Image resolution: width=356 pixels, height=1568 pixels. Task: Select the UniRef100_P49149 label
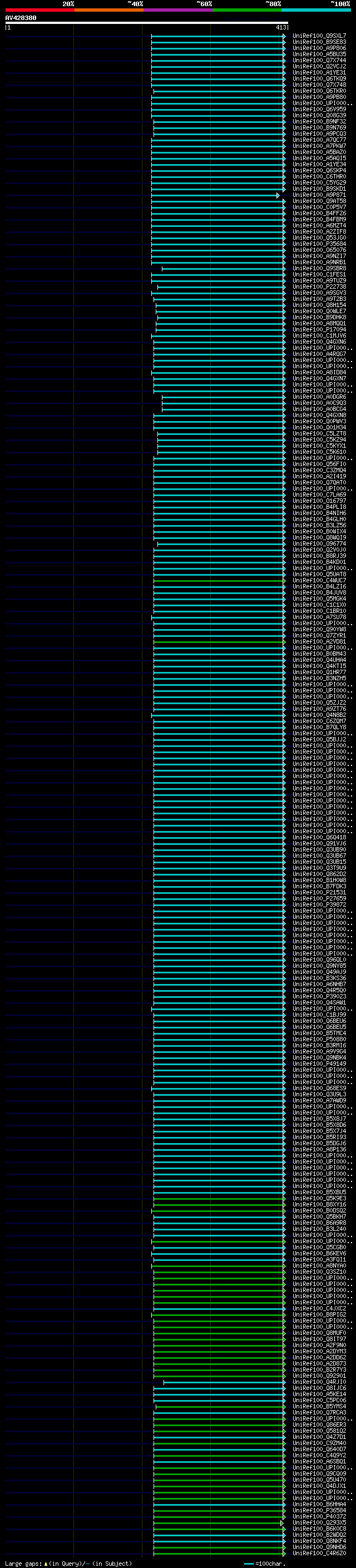(x=319, y=1064)
